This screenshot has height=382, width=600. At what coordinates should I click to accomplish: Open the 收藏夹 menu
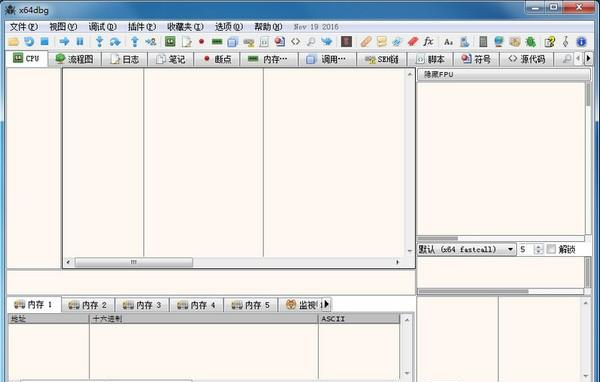[185, 27]
